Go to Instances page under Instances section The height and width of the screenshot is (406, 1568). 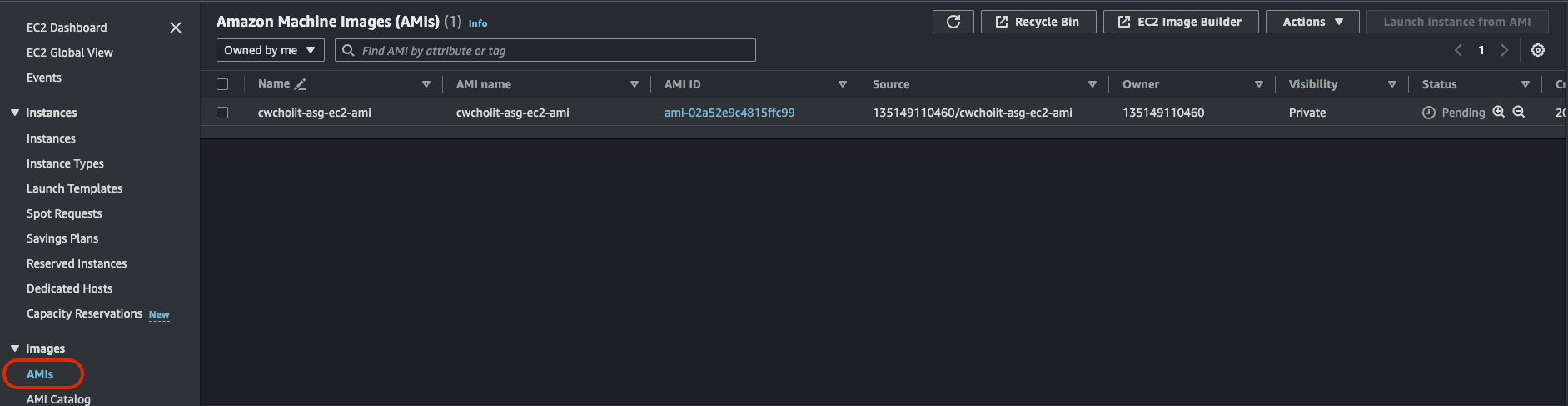51,138
